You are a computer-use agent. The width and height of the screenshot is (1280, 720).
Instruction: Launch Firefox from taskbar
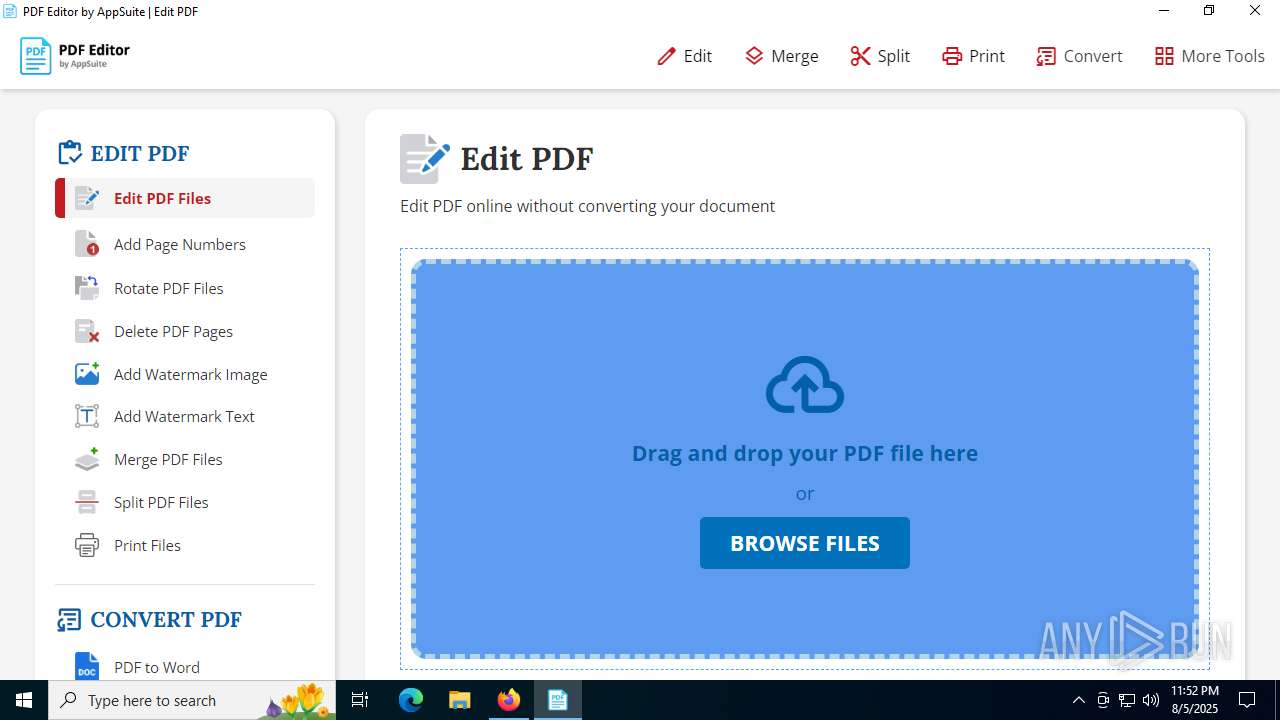509,700
